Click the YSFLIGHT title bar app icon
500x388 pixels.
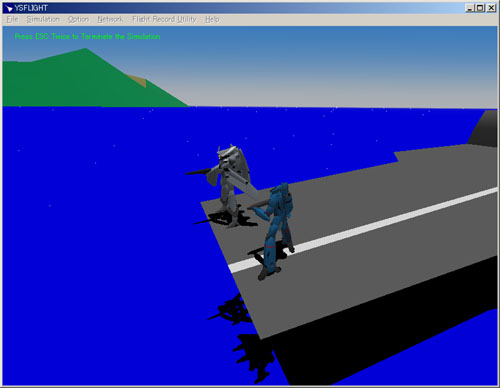point(9,8)
